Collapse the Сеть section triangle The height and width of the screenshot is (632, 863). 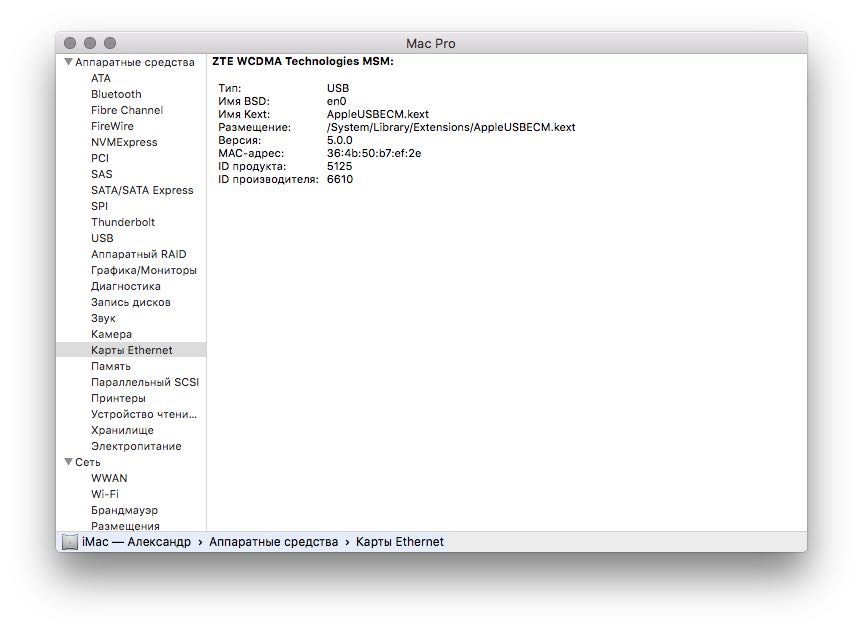coord(68,462)
